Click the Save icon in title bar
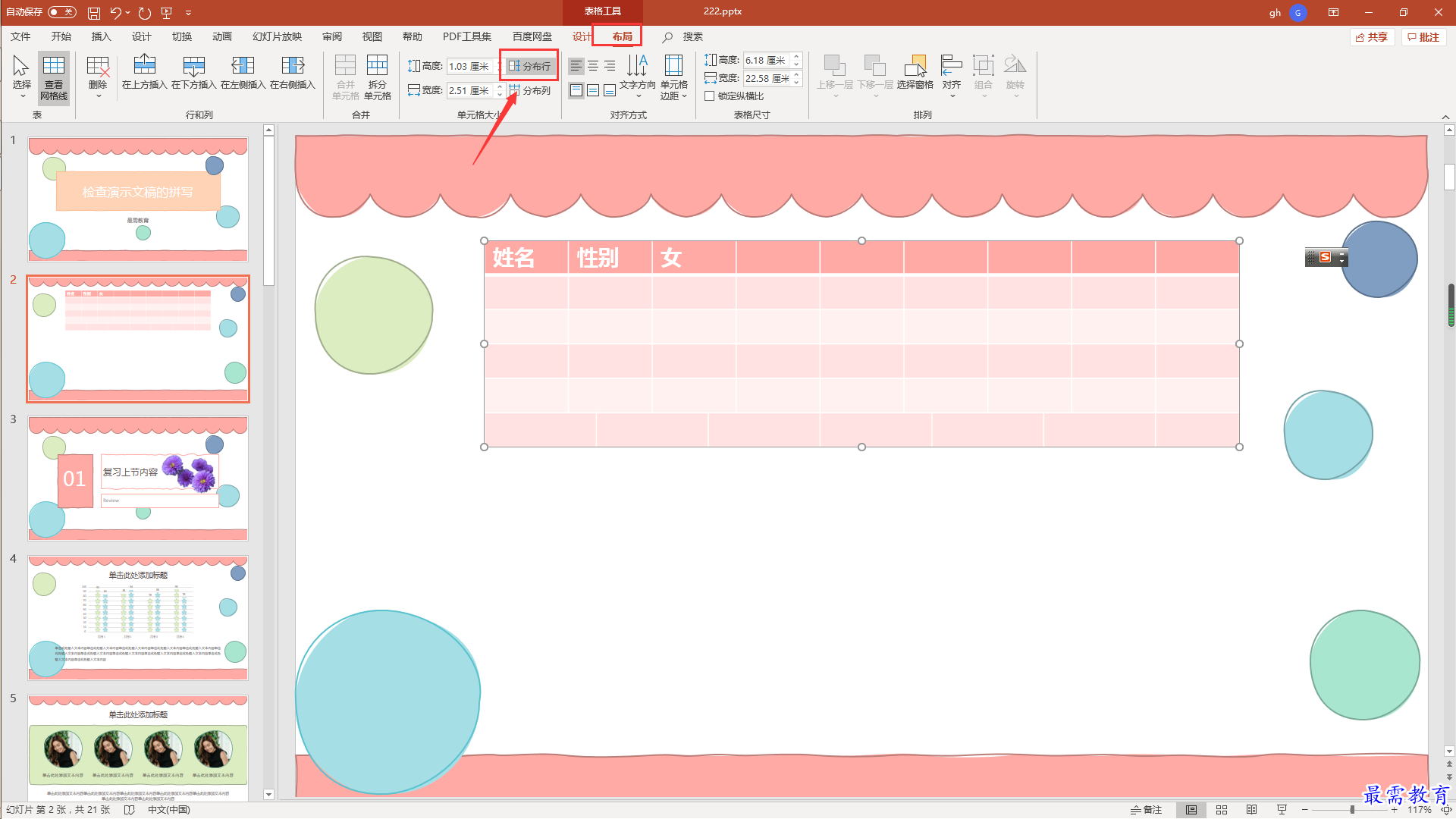This screenshot has height=819, width=1456. [x=94, y=13]
